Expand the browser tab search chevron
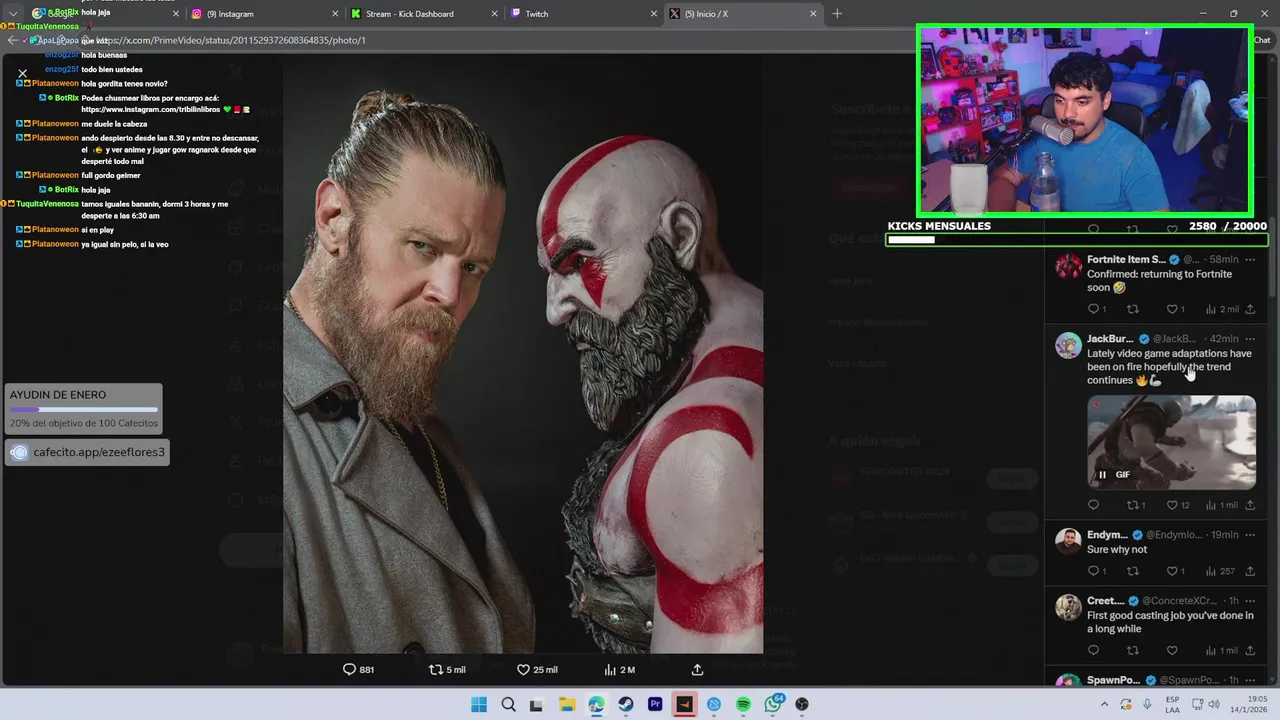1280x720 pixels. click(x=12, y=14)
